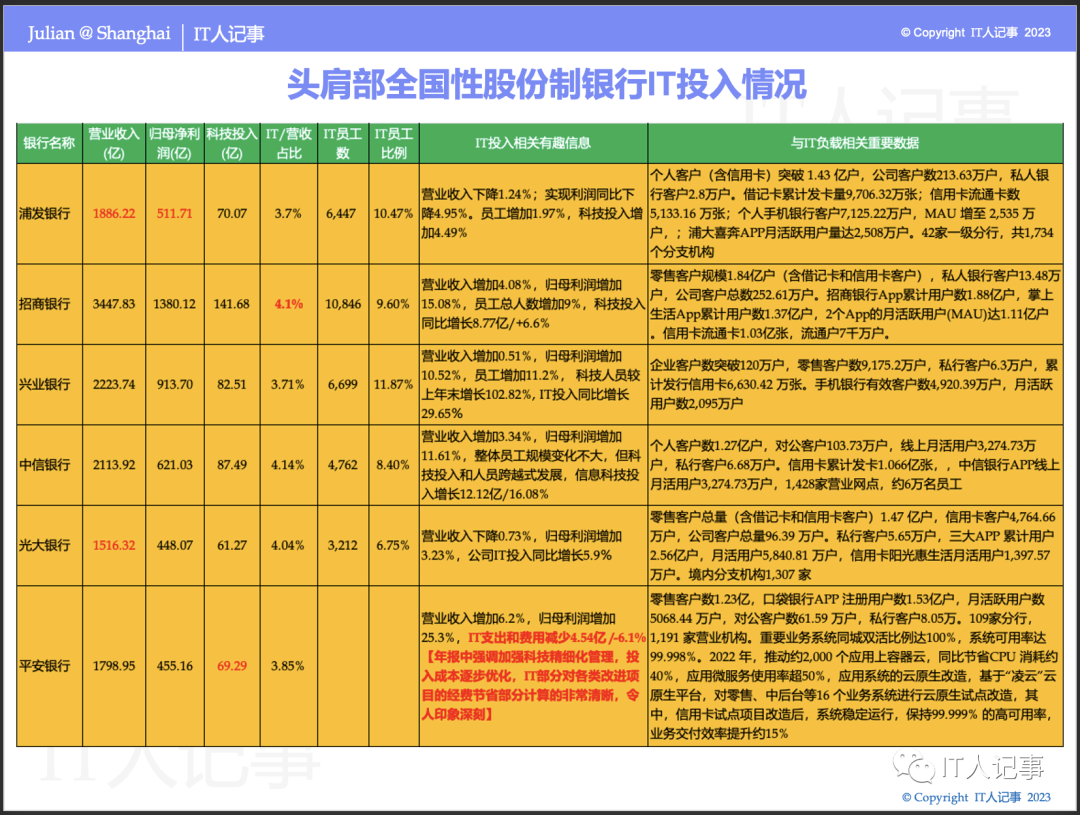Click 兴业银行 text '企业客户数突破120万户'
Screen dimensions: 1080x815
coord(717,365)
